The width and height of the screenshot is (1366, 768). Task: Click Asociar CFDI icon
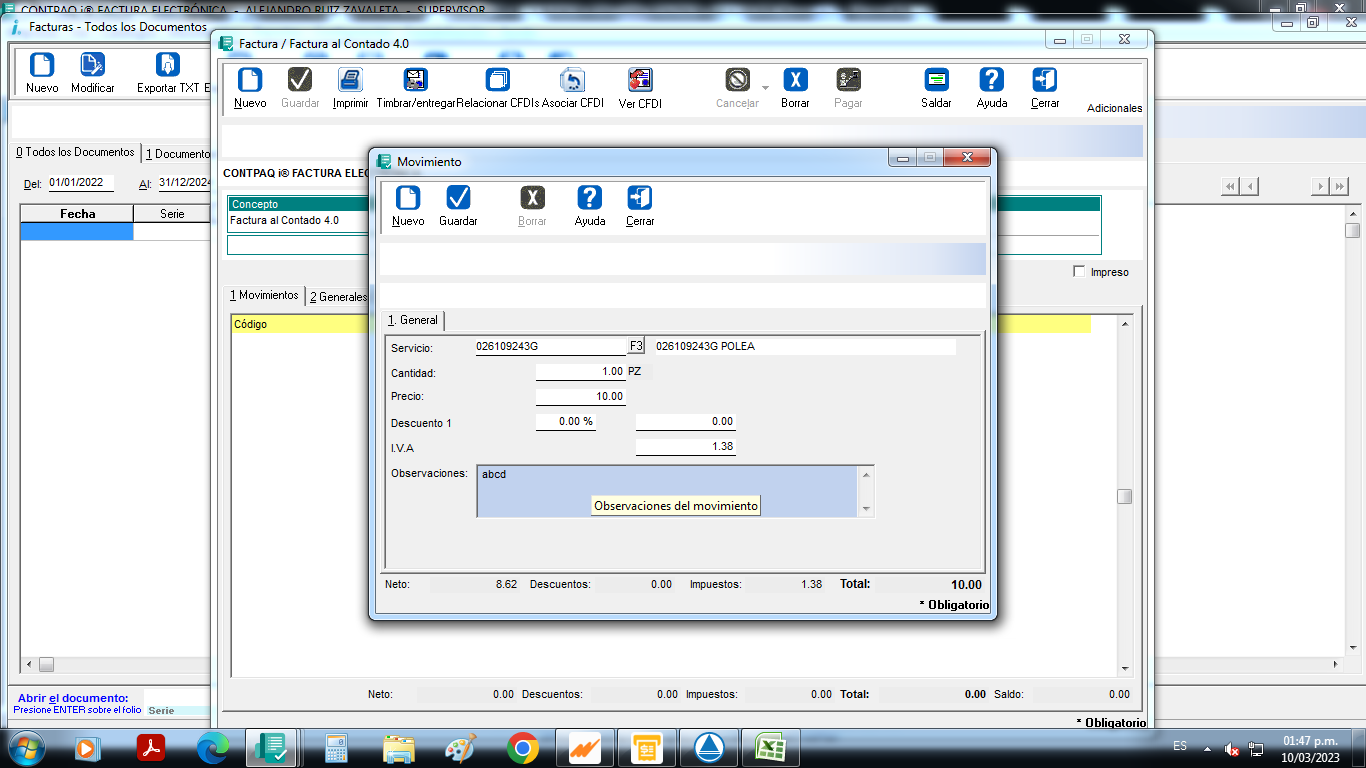[573, 80]
